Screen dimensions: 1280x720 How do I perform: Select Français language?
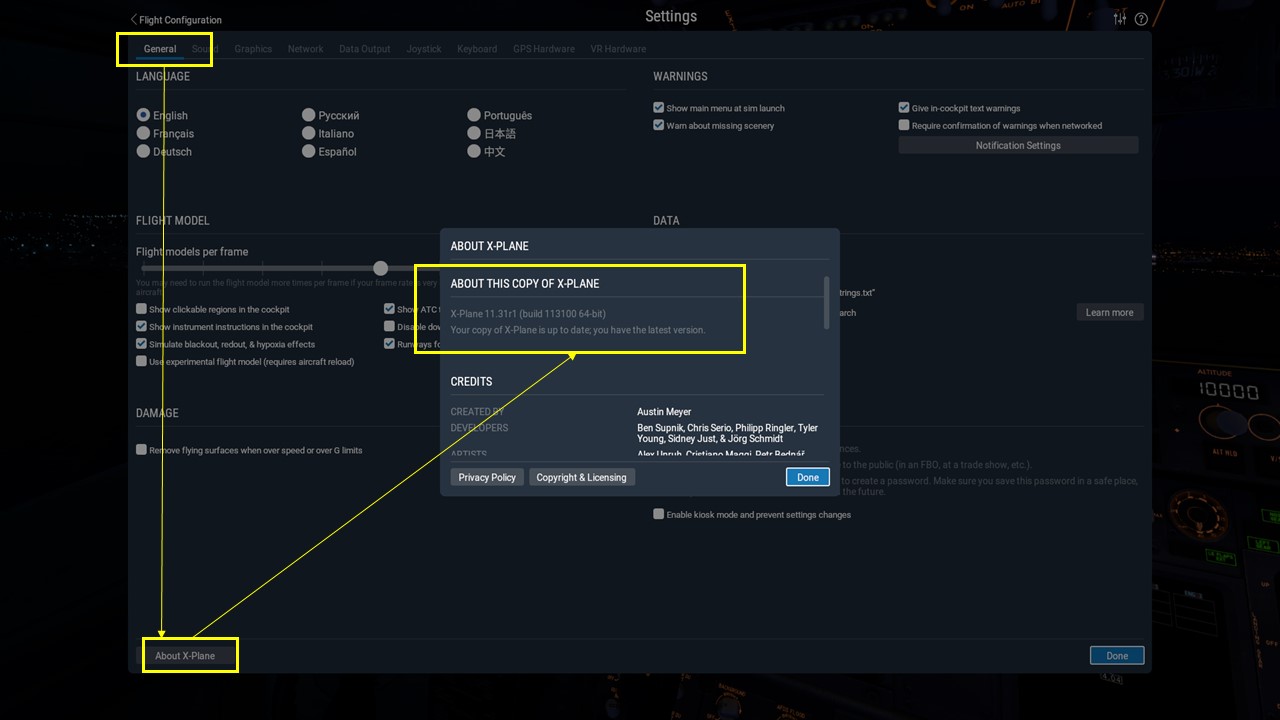[144, 133]
